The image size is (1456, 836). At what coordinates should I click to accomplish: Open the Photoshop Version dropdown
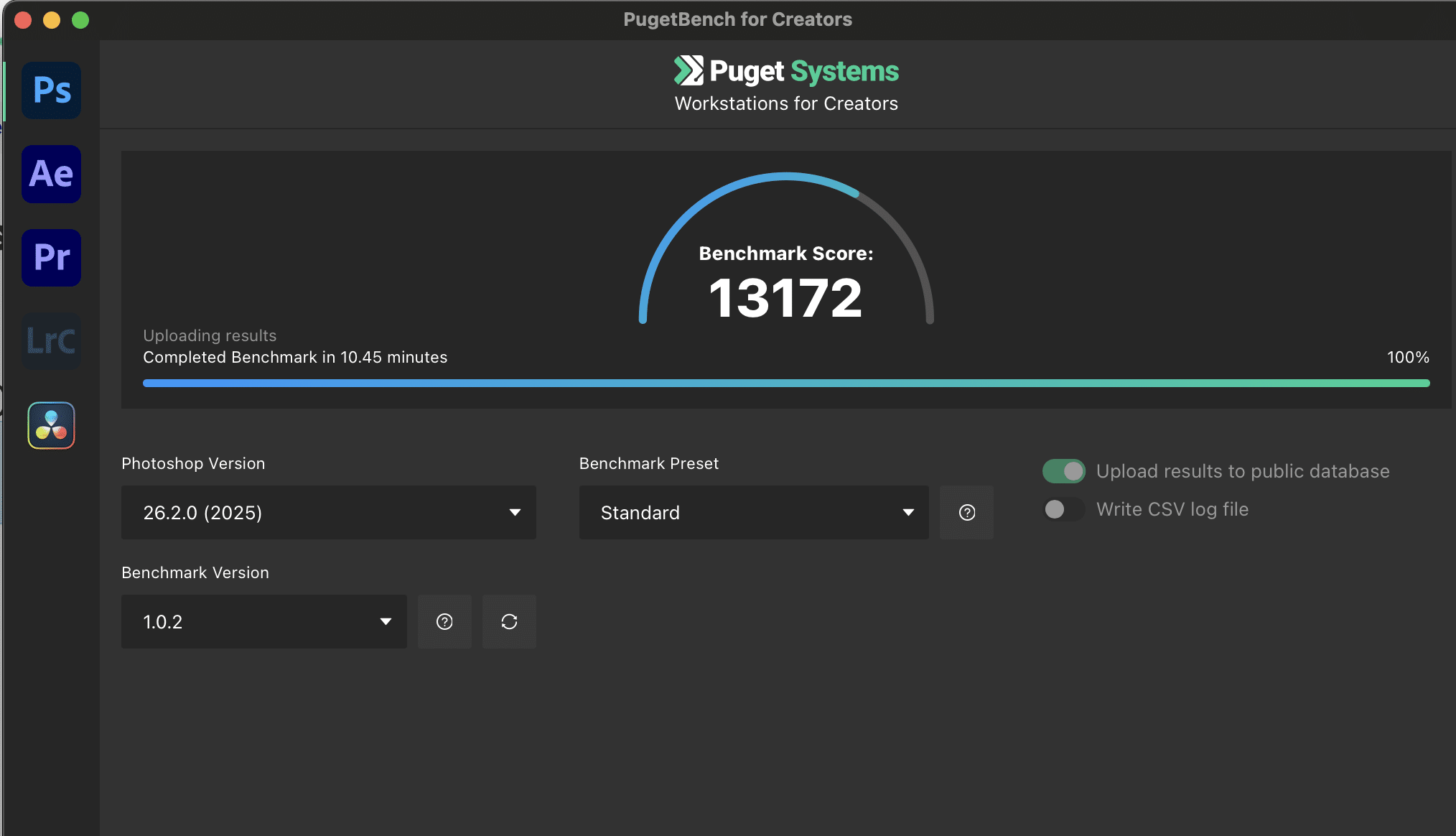(329, 512)
